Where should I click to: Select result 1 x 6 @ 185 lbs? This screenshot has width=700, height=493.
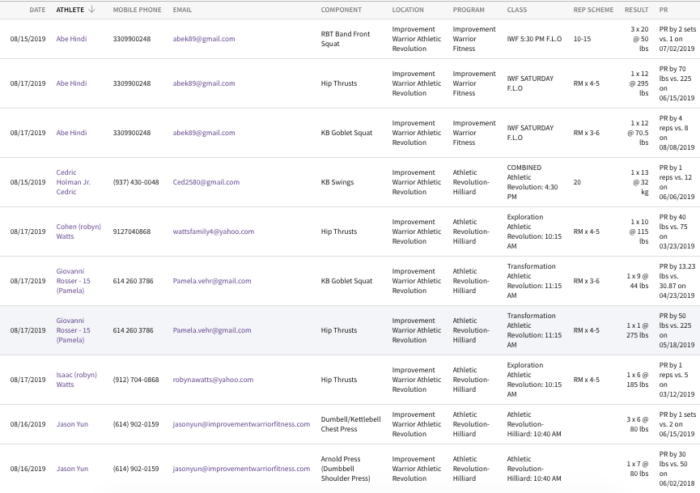[638, 380]
